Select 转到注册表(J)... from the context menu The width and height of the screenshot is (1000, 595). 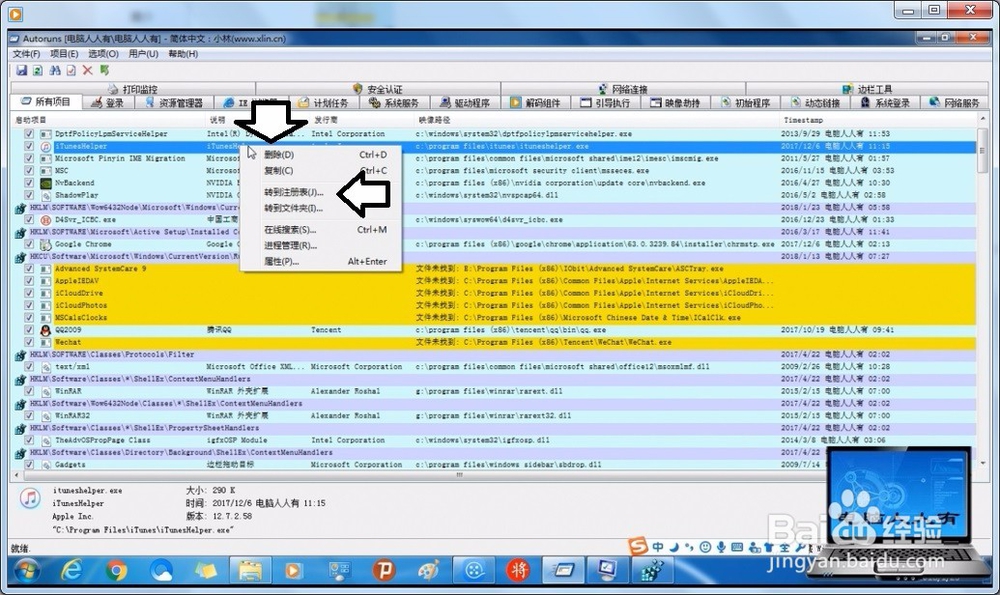(321, 192)
